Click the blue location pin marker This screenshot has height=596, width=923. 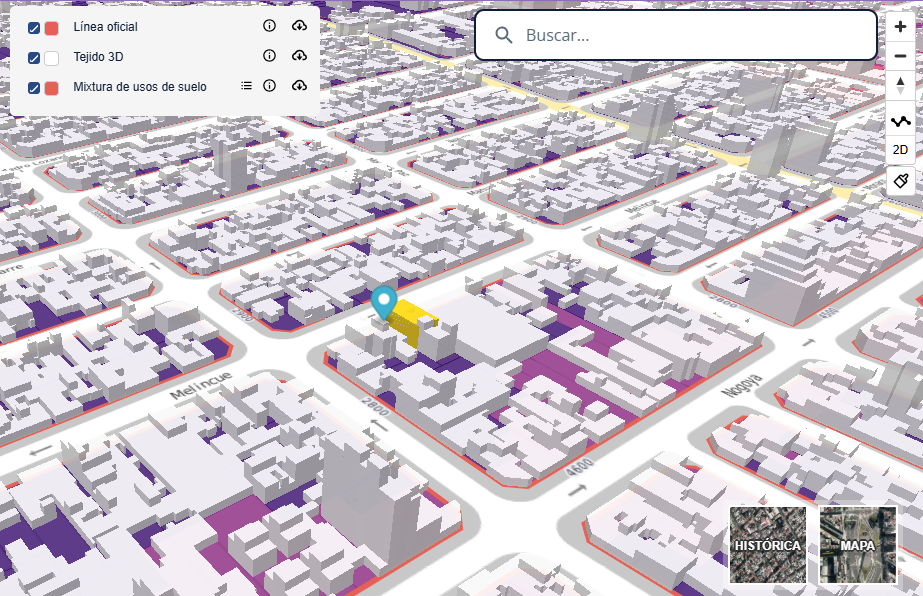tap(384, 301)
